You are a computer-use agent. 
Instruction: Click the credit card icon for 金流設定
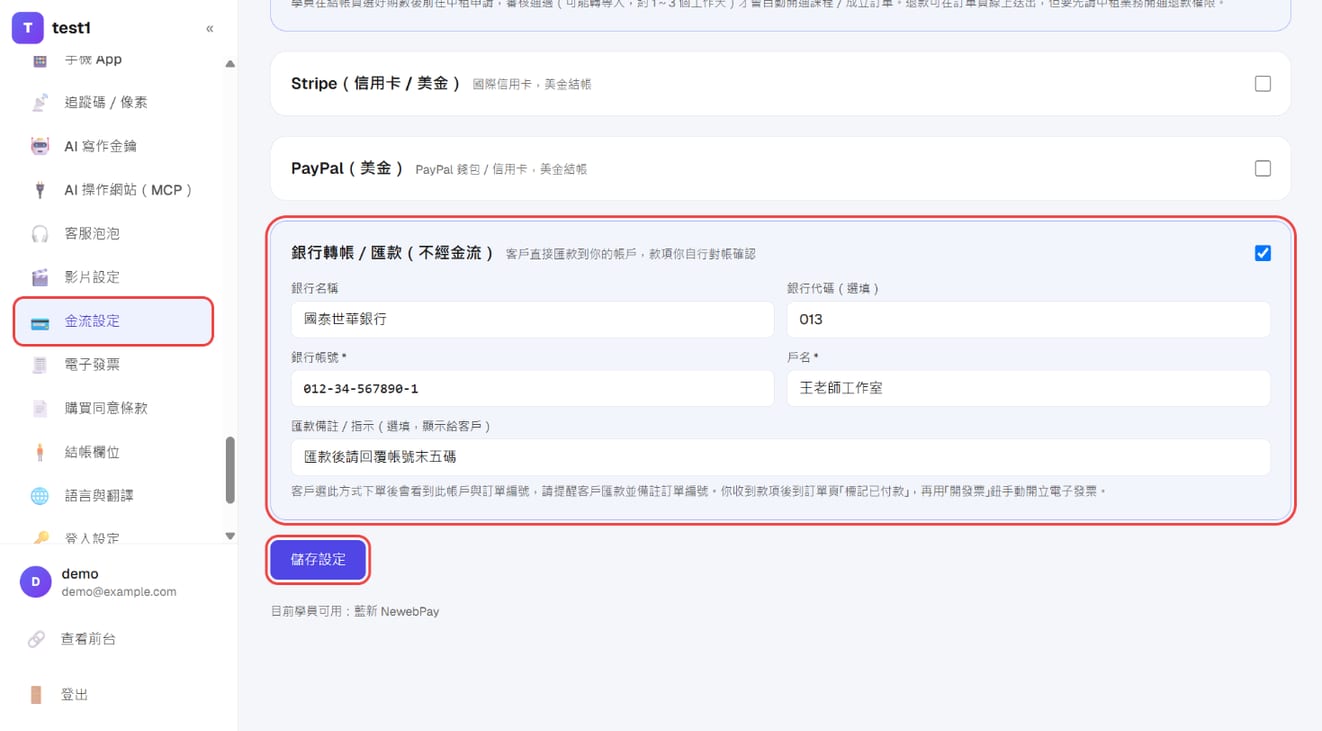40,322
